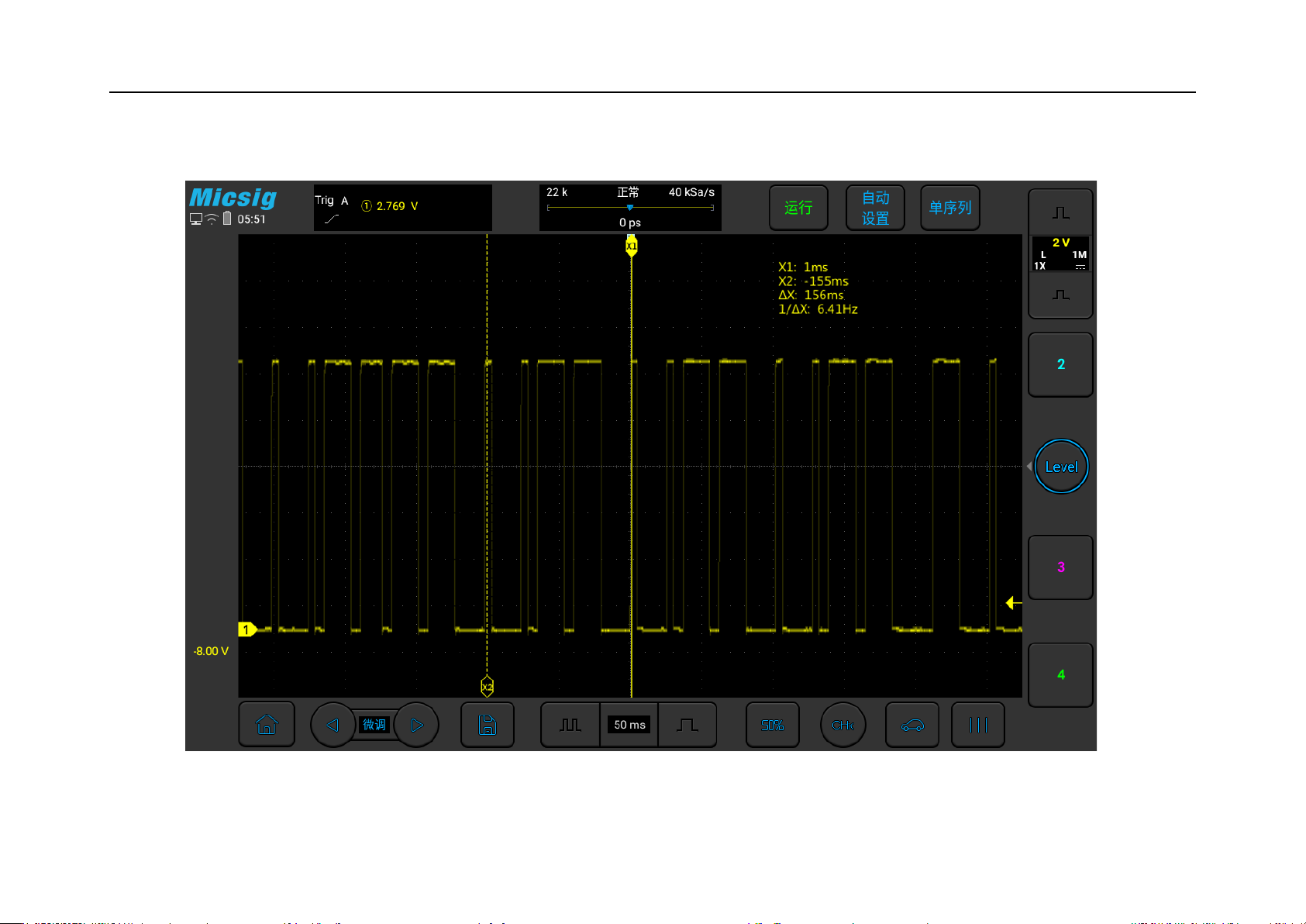Click the 运行 run button

pyautogui.click(x=798, y=207)
